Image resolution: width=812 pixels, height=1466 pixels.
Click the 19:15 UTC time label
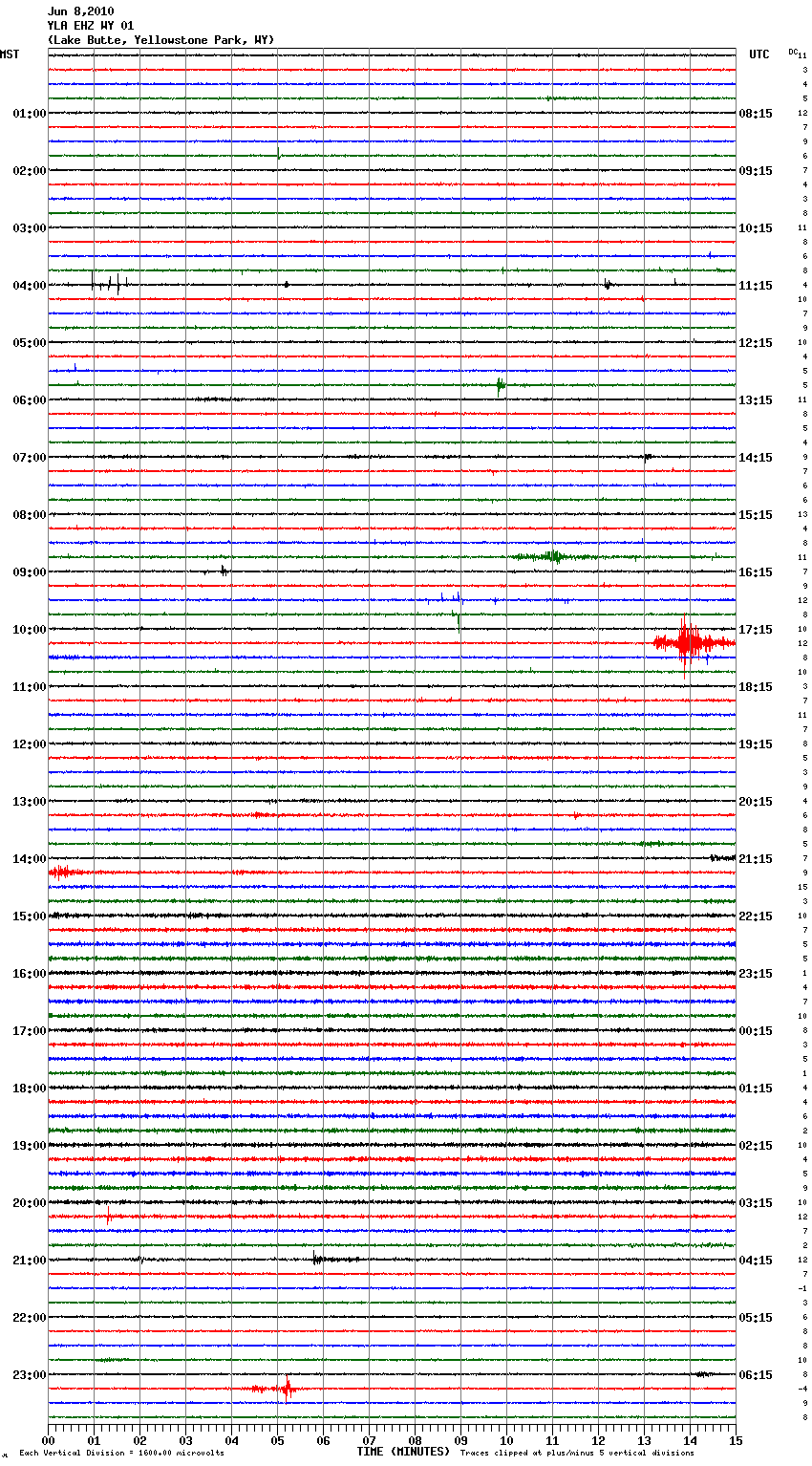[756, 744]
